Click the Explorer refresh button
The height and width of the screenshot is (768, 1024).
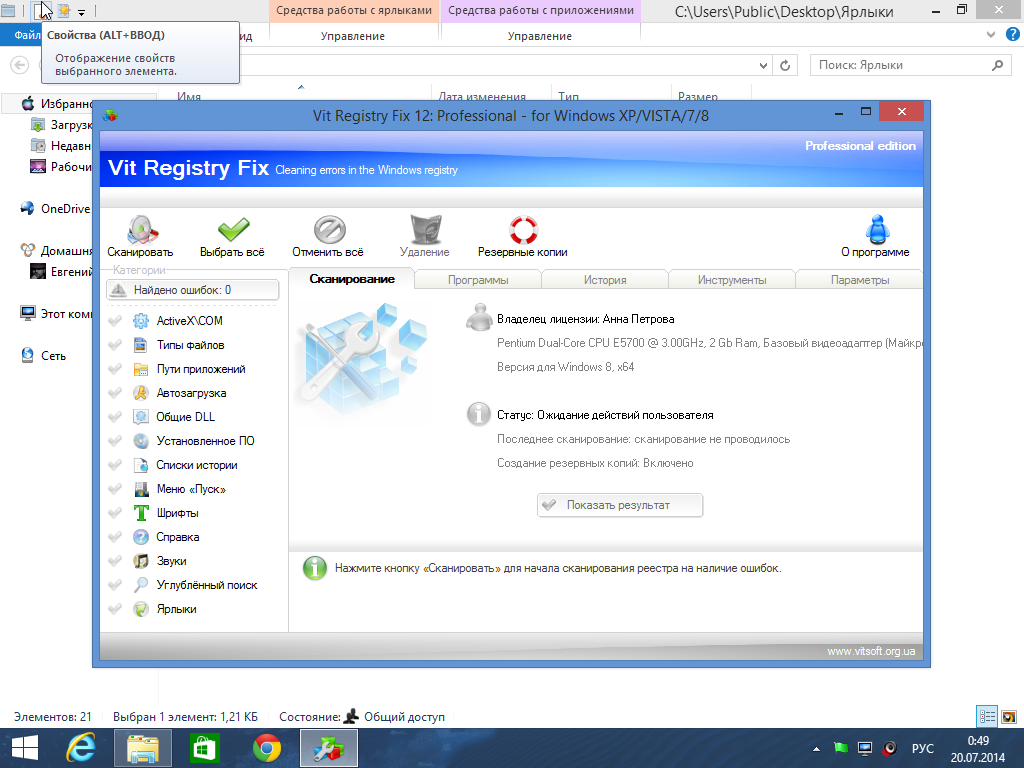click(785, 65)
